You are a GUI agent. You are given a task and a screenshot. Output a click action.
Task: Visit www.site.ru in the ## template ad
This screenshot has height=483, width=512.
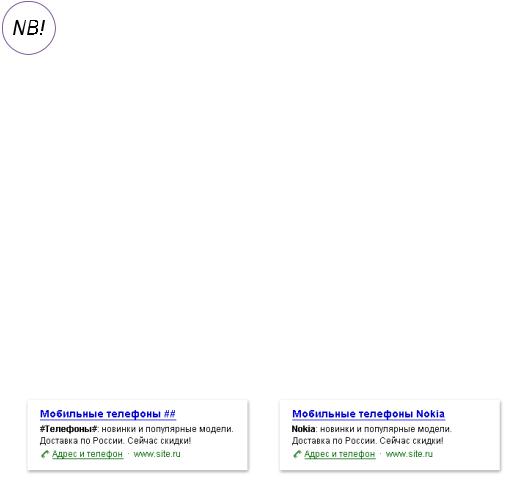point(157,454)
